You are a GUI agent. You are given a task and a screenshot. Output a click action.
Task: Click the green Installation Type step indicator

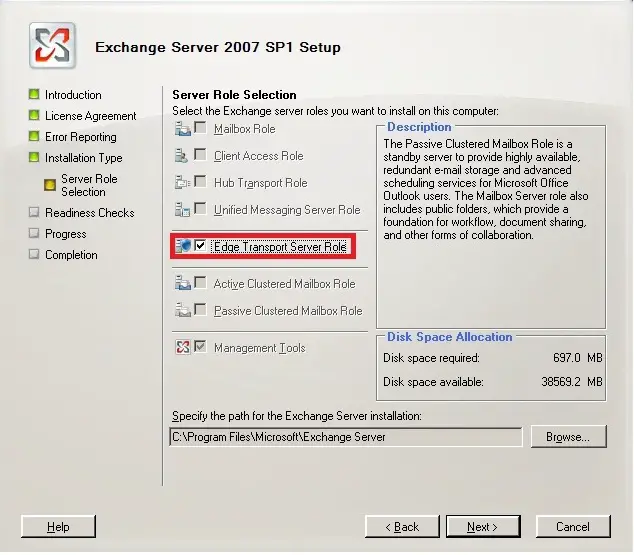(34, 157)
